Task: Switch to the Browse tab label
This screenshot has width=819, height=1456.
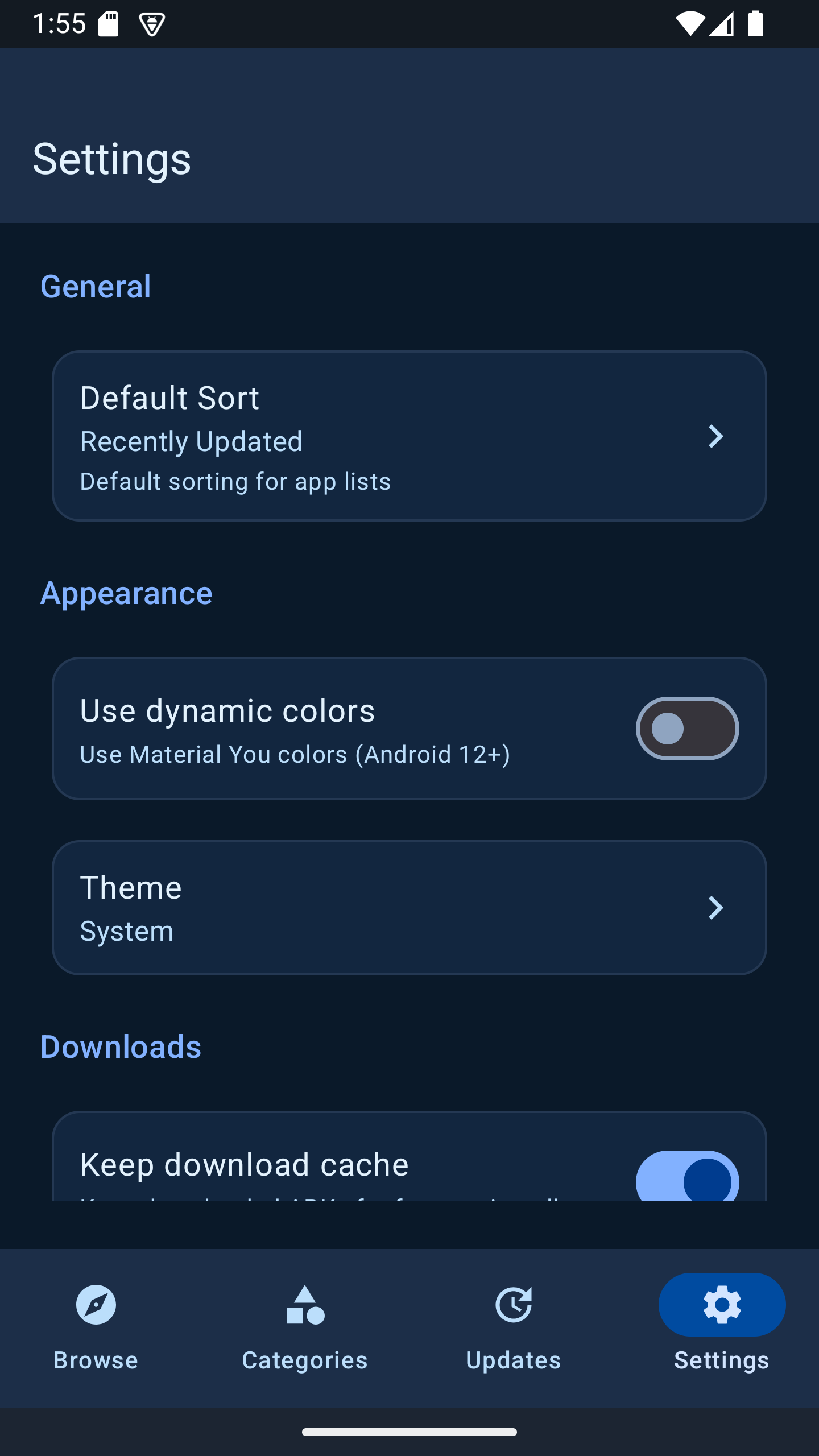Action: coord(96,1360)
